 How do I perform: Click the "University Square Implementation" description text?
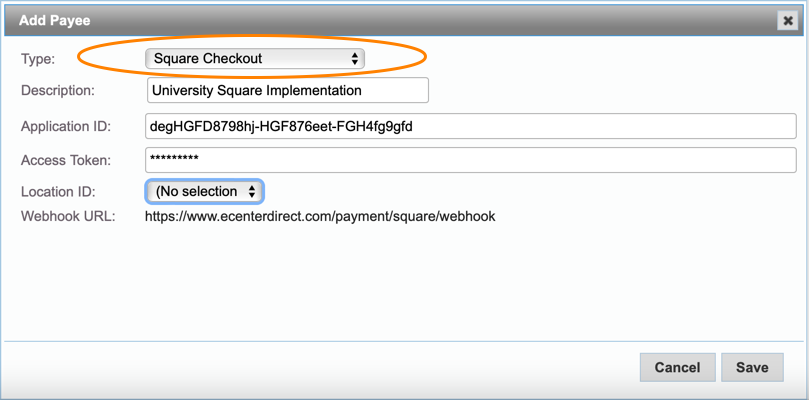[256, 91]
